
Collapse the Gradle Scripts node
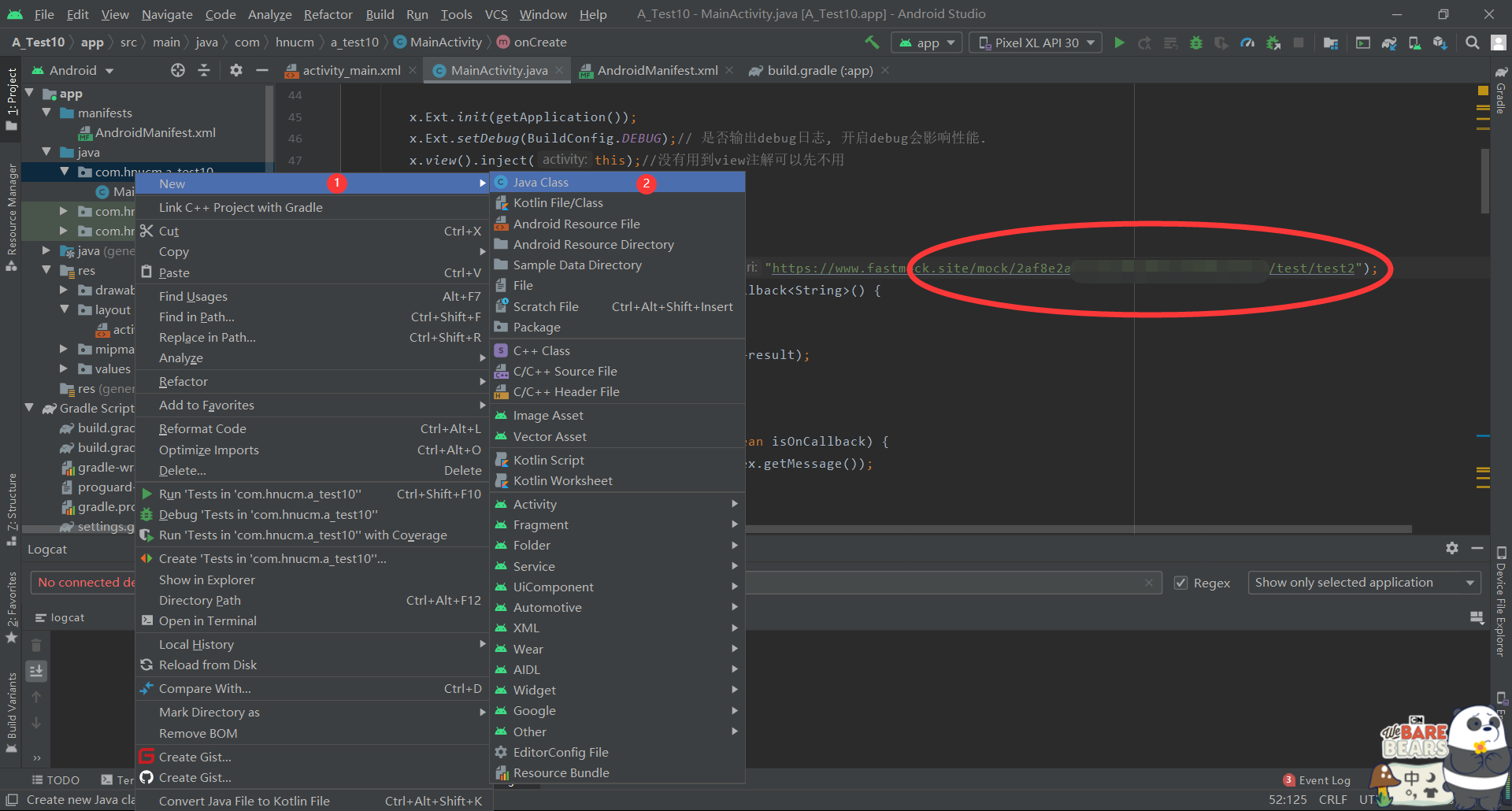pos(29,408)
